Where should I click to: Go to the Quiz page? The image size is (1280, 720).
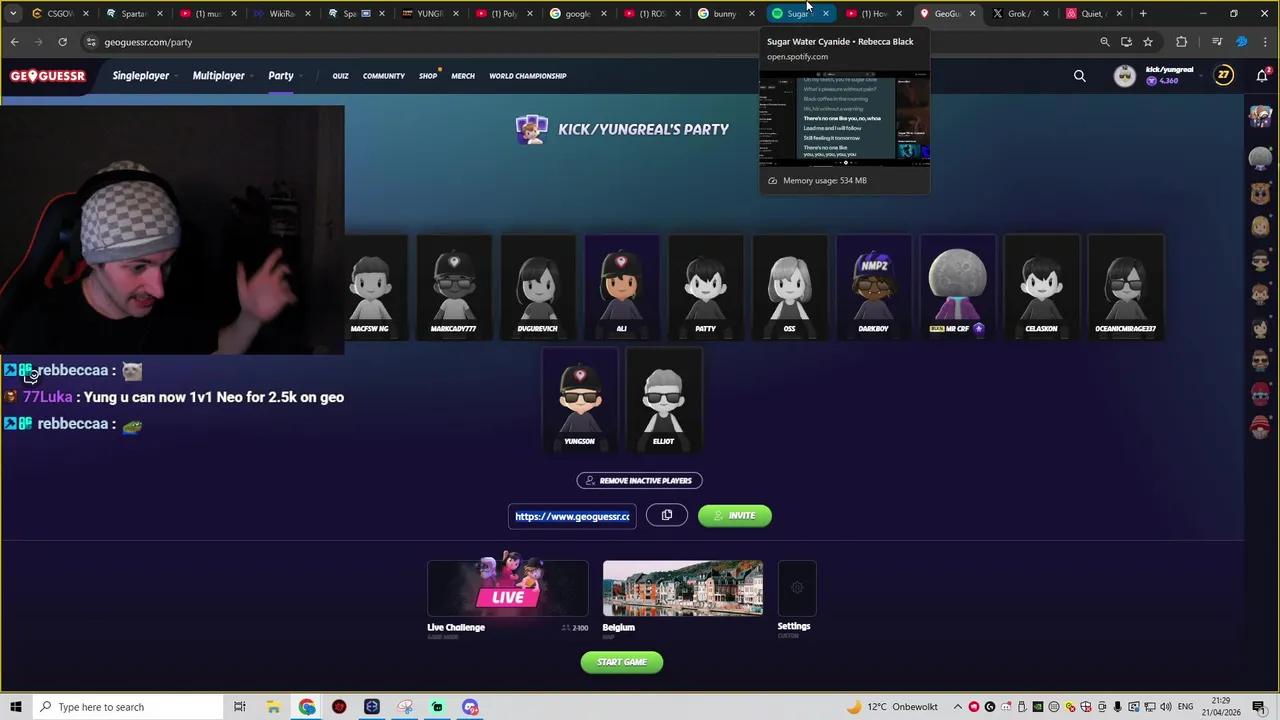pos(340,76)
